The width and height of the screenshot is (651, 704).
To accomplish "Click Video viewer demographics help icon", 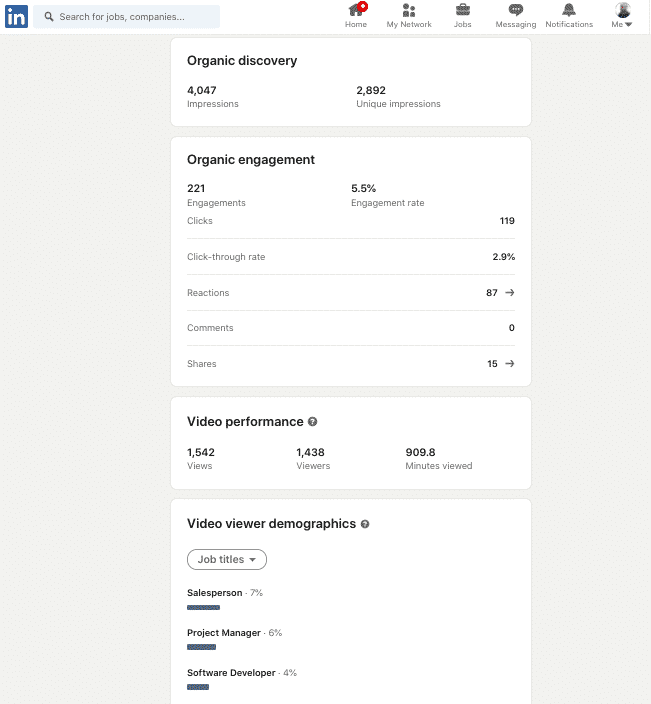I will [x=365, y=524].
